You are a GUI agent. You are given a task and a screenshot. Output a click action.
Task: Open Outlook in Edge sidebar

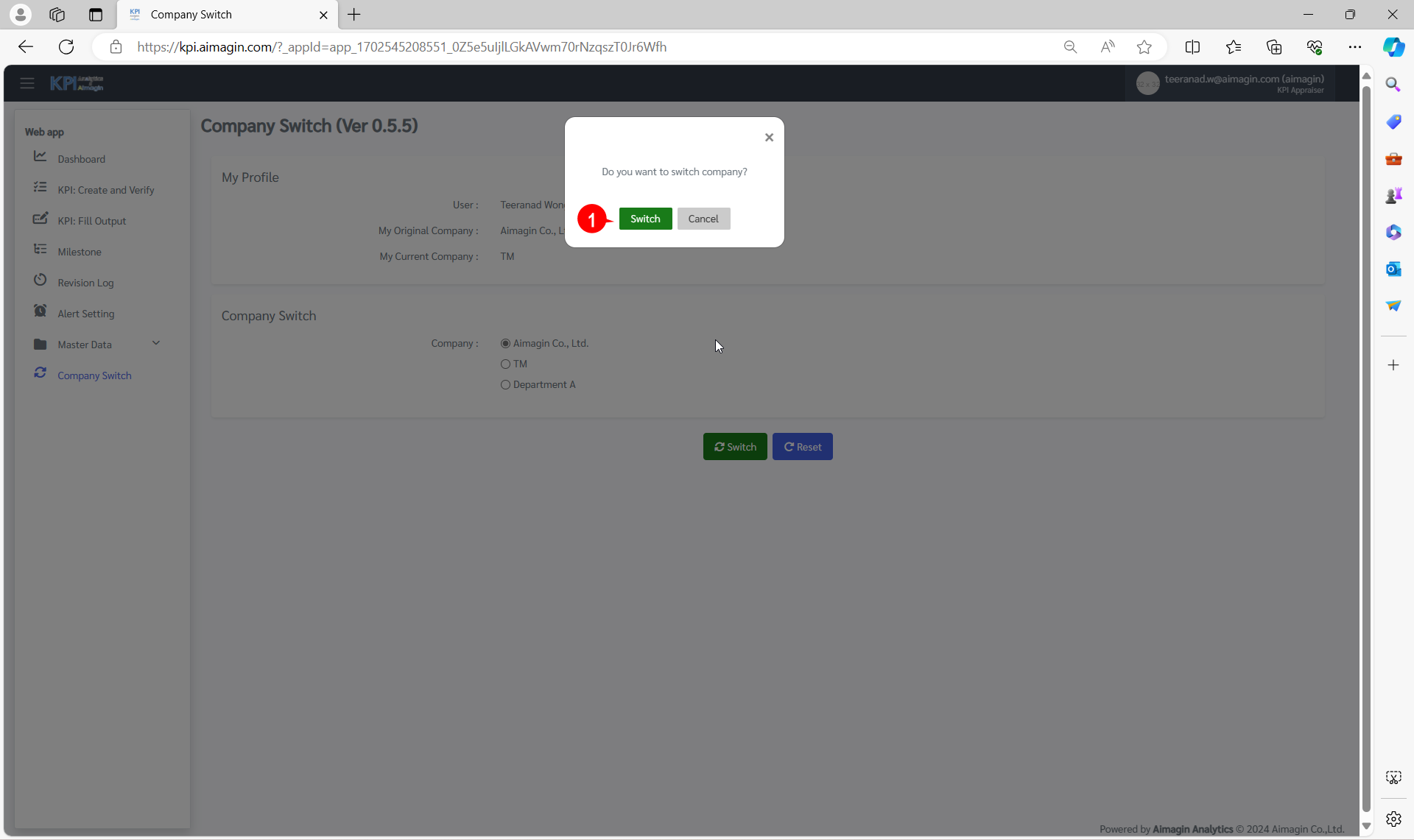pyautogui.click(x=1393, y=269)
